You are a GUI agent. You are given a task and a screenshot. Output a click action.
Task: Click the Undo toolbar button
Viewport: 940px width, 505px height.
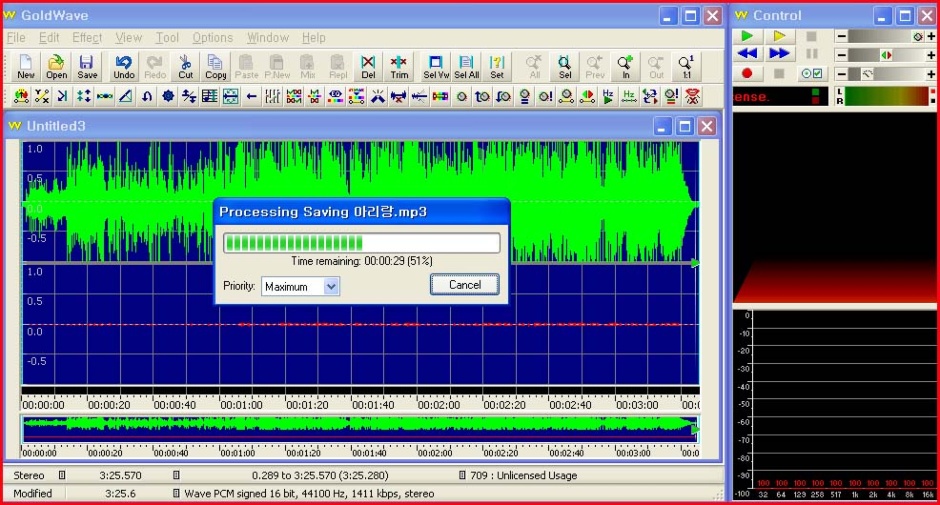[x=123, y=67]
